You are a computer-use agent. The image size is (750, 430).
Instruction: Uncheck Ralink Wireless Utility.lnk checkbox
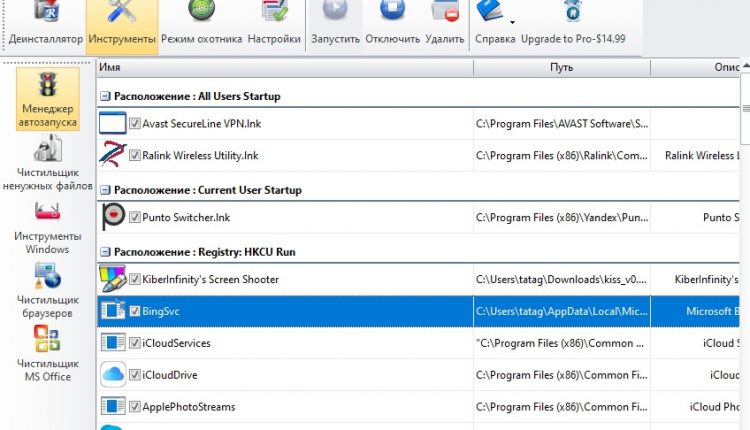pos(135,155)
